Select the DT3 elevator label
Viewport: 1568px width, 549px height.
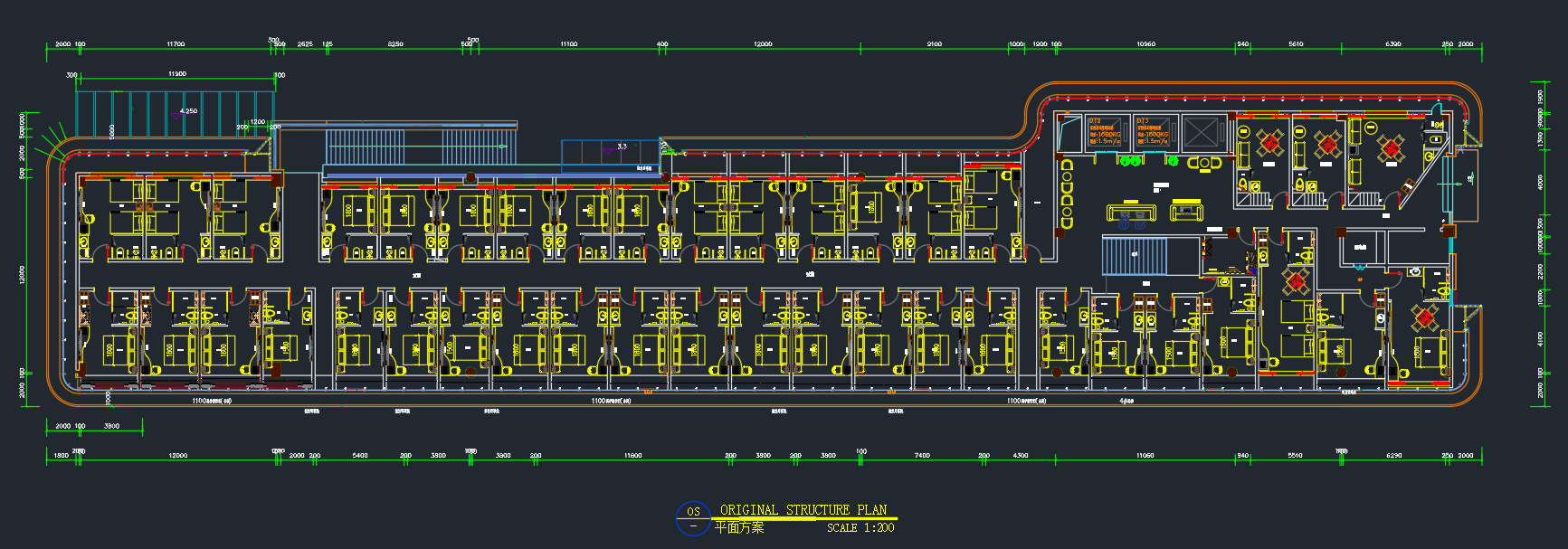(x=1143, y=121)
